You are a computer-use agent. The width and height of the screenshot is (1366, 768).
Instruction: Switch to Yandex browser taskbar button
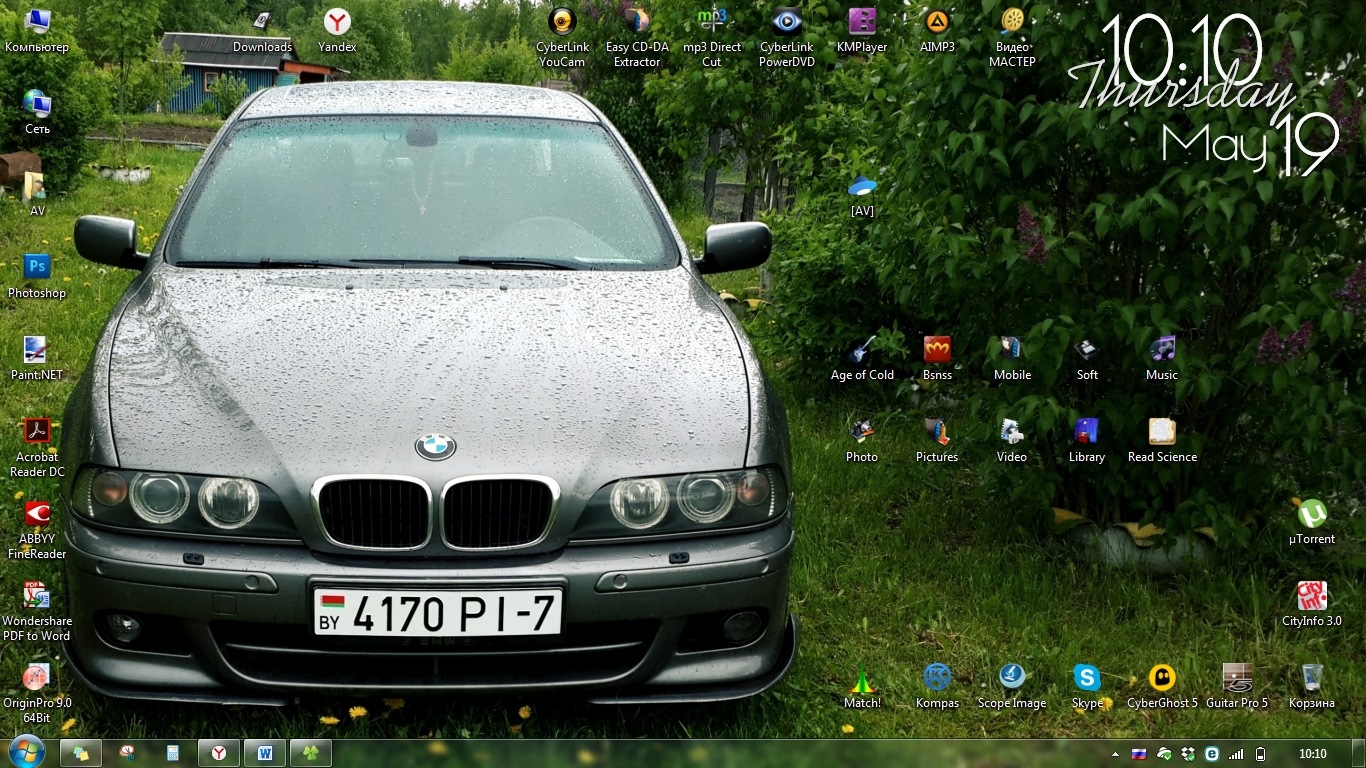pyautogui.click(x=219, y=753)
